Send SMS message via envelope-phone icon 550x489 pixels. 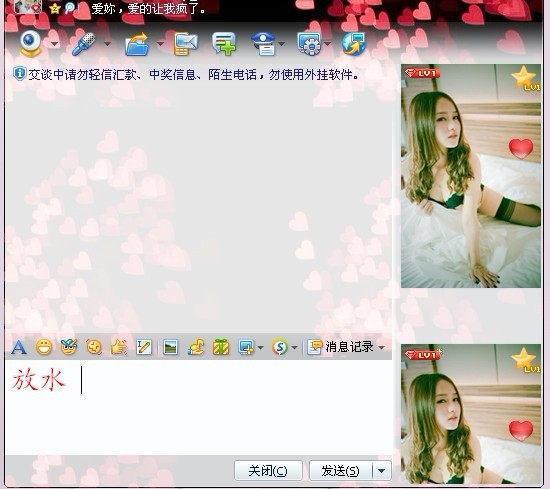(x=186, y=44)
